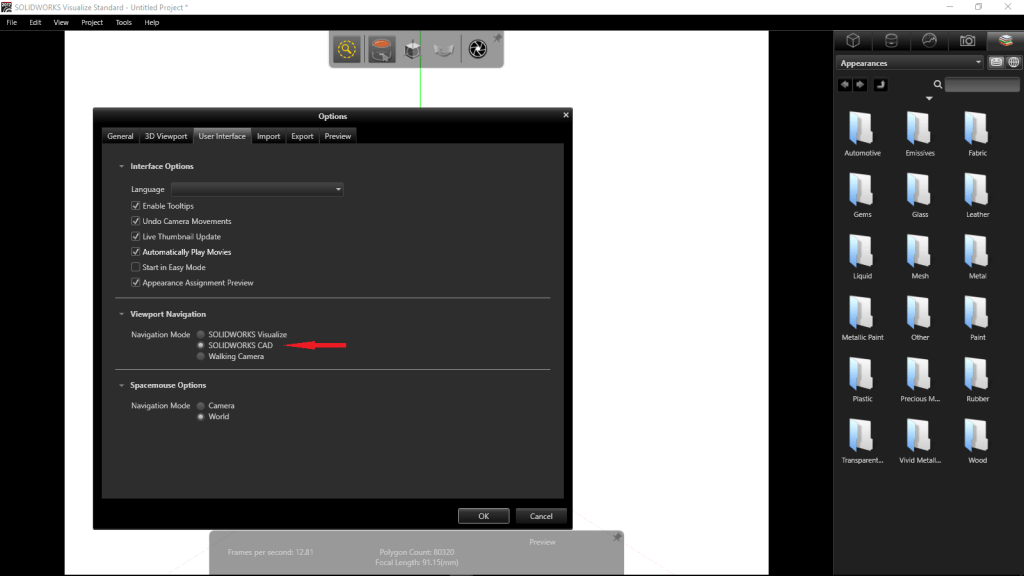Viewport: 1024px width, 576px height.
Task: Expand the Appearances library dropdown
Action: tap(978, 63)
